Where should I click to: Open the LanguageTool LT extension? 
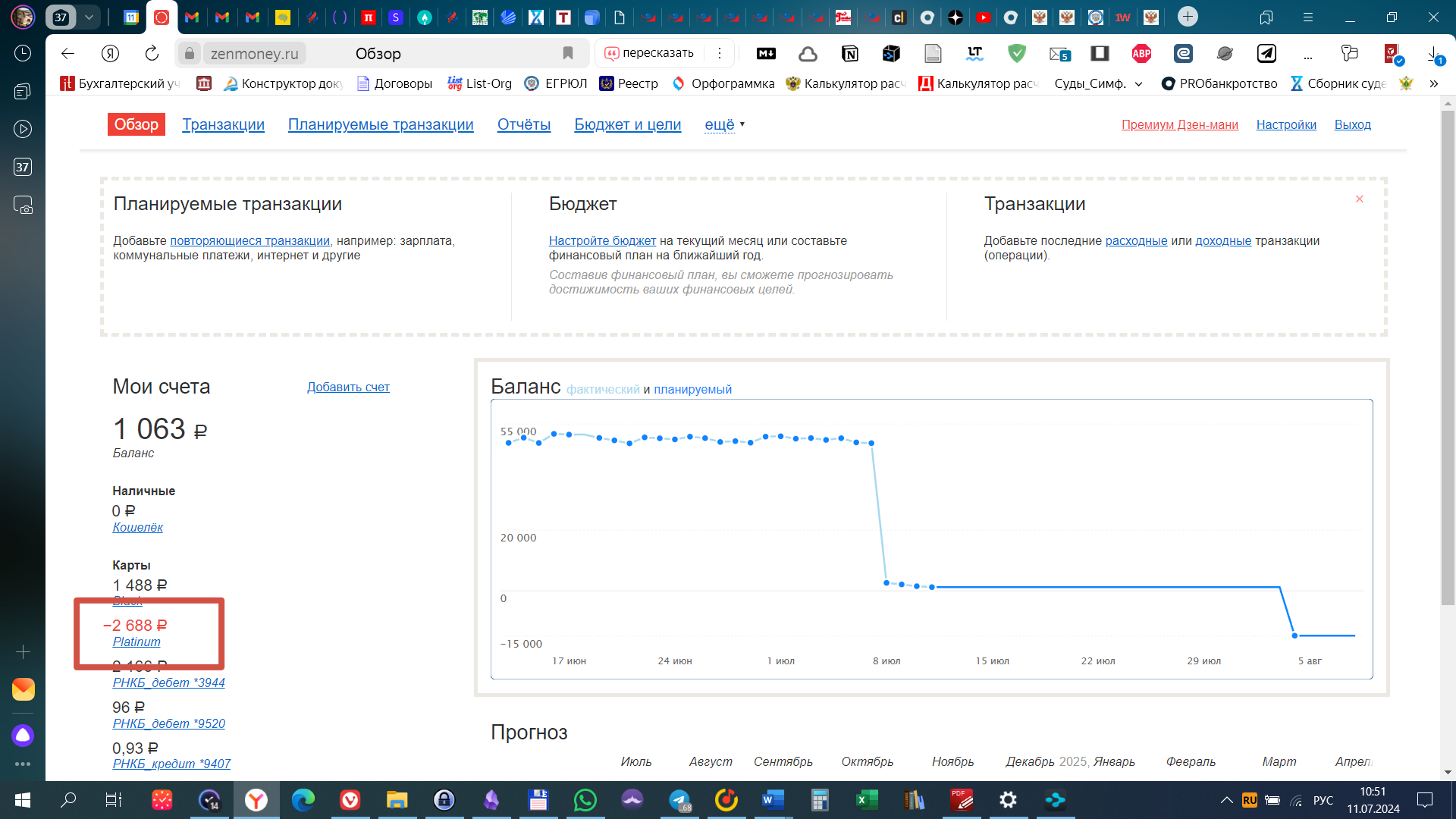[x=975, y=53]
